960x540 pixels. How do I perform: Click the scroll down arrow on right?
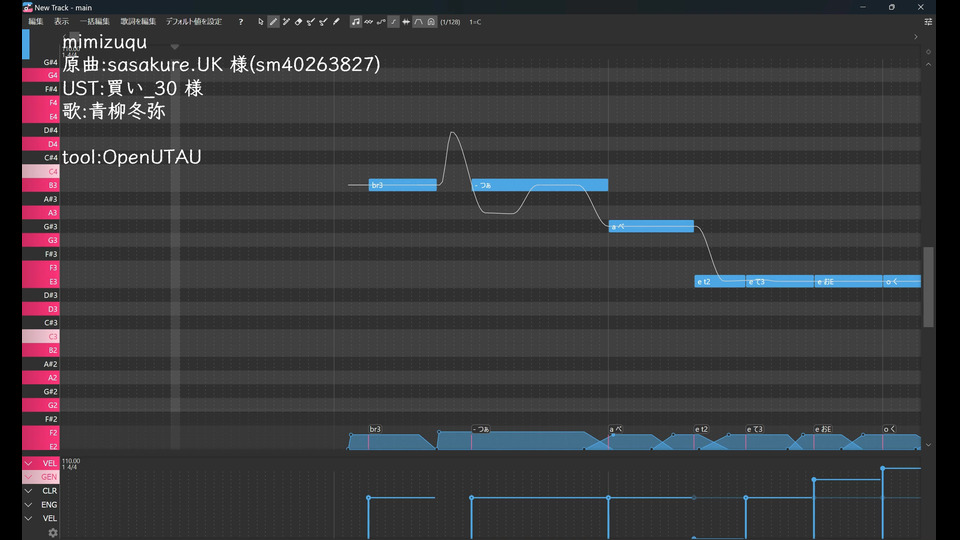point(928,445)
